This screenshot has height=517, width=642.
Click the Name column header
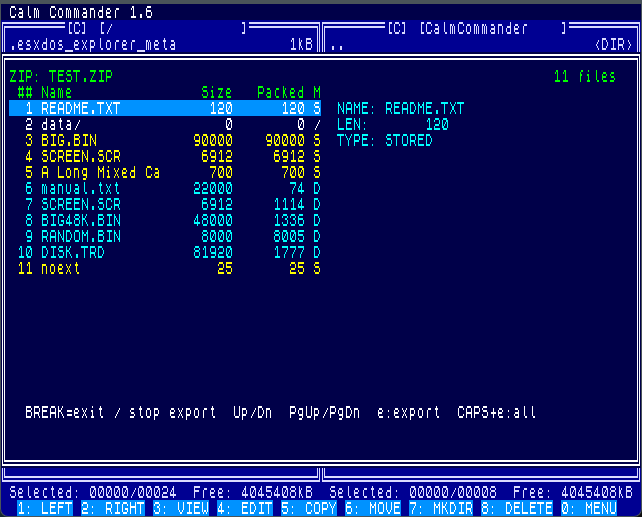[x=57, y=92]
